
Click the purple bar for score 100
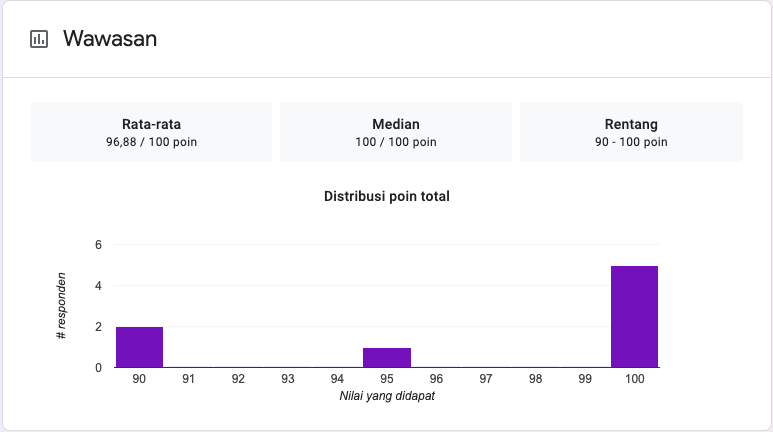tap(634, 317)
